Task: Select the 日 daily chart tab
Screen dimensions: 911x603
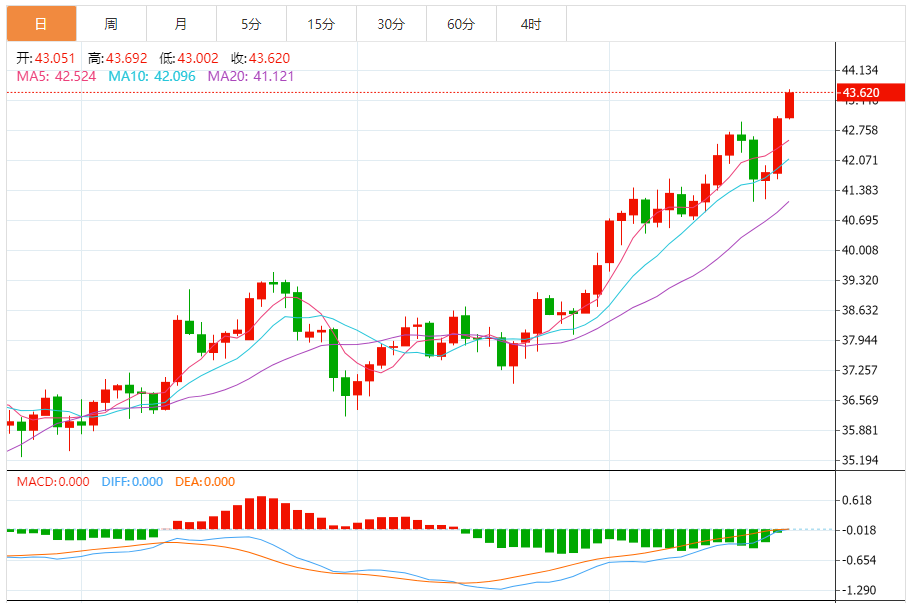Action: pos(40,24)
